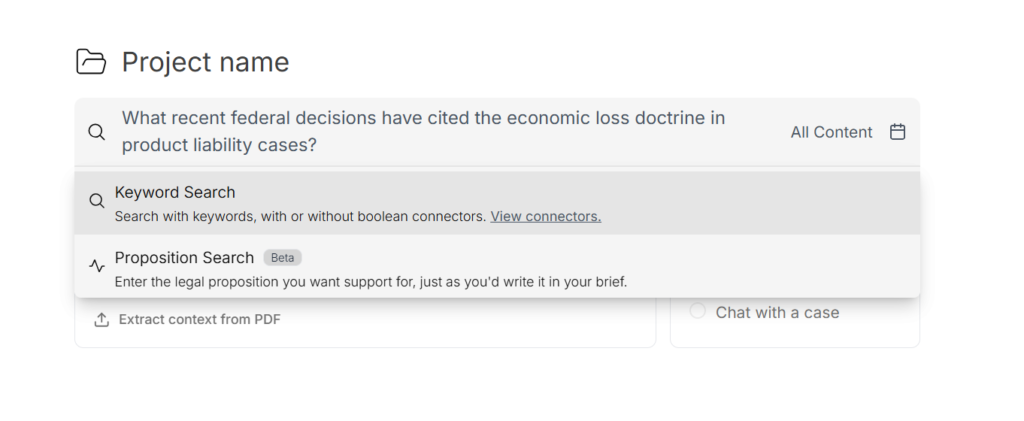This screenshot has width=1024, height=421.
Task: Click the open folder icon beside Project name
Action: click(x=91, y=62)
